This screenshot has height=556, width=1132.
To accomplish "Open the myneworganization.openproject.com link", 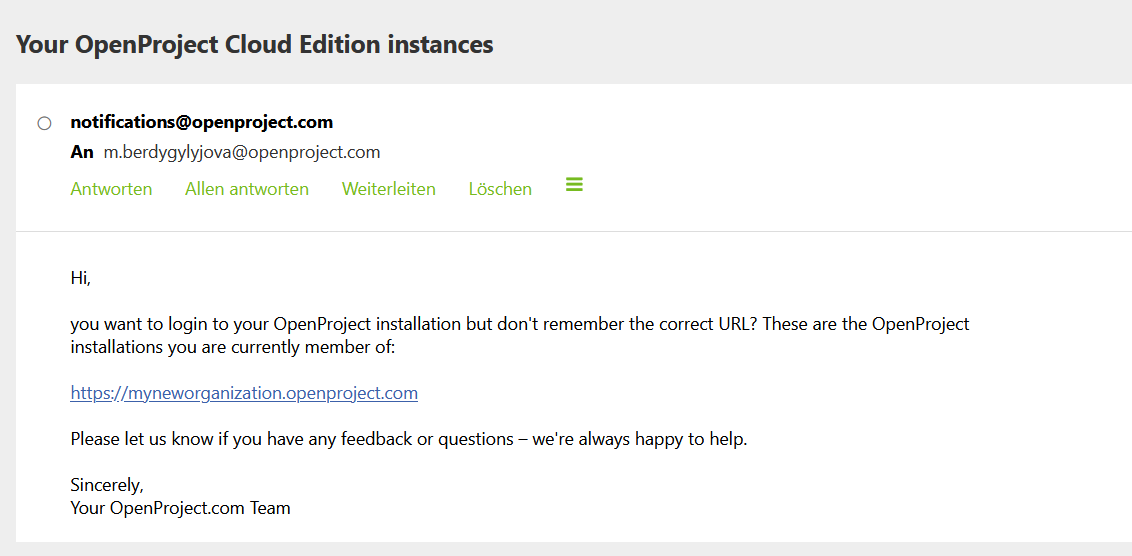I will pyautogui.click(x=244, y=393).
